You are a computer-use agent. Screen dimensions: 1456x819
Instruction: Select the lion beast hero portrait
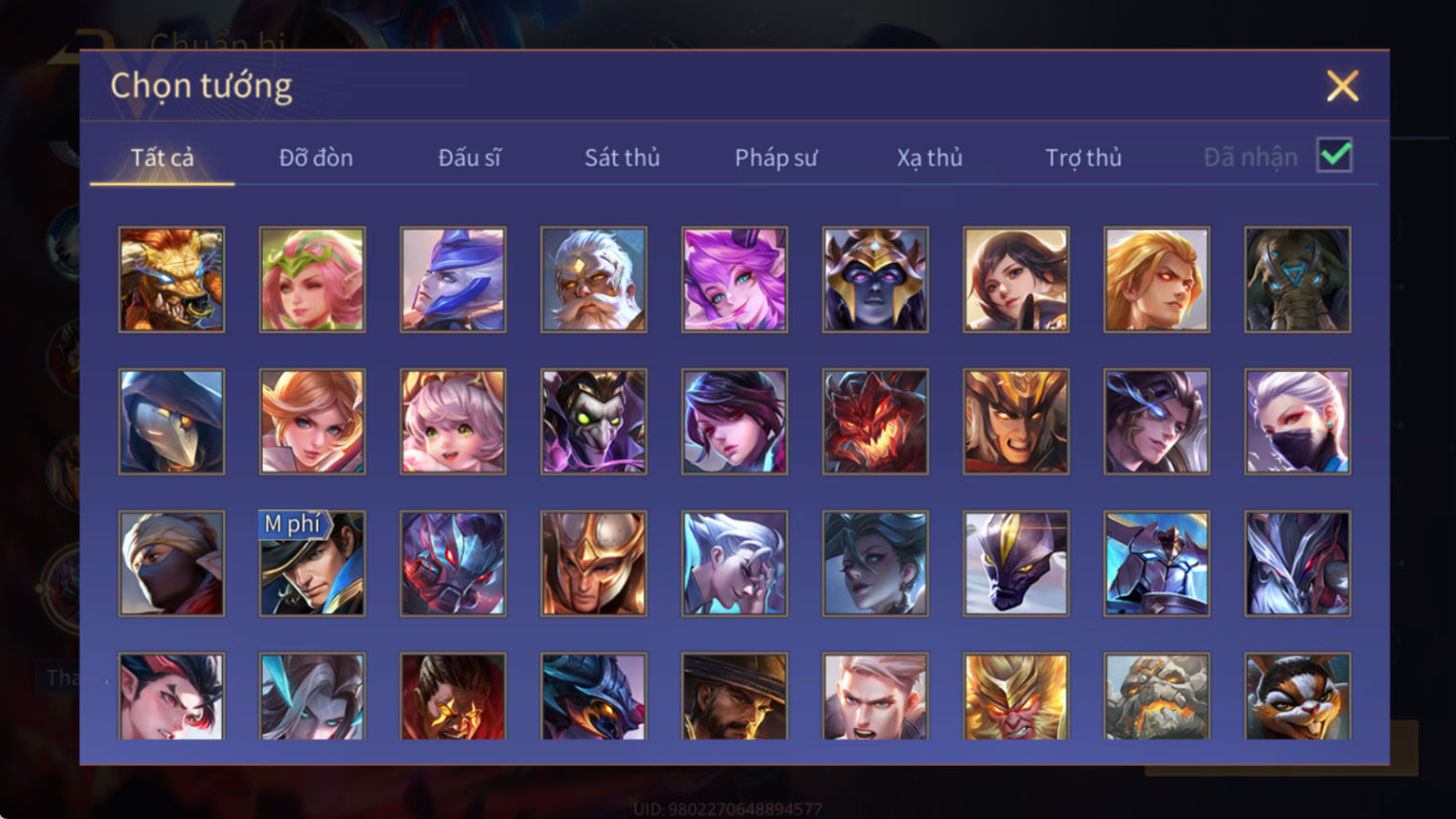(171, 279)
